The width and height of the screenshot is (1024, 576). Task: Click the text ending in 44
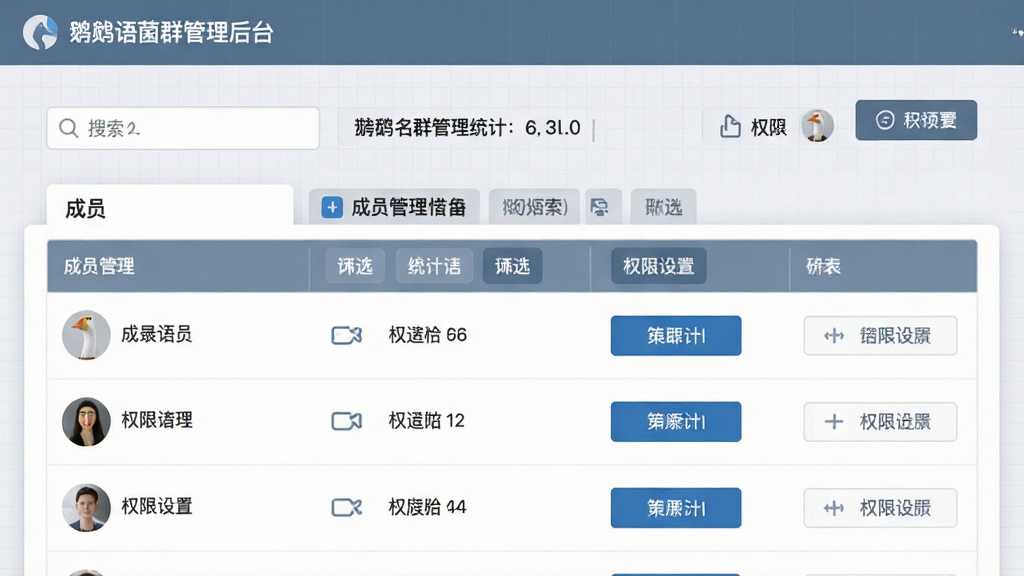[427, 507]
